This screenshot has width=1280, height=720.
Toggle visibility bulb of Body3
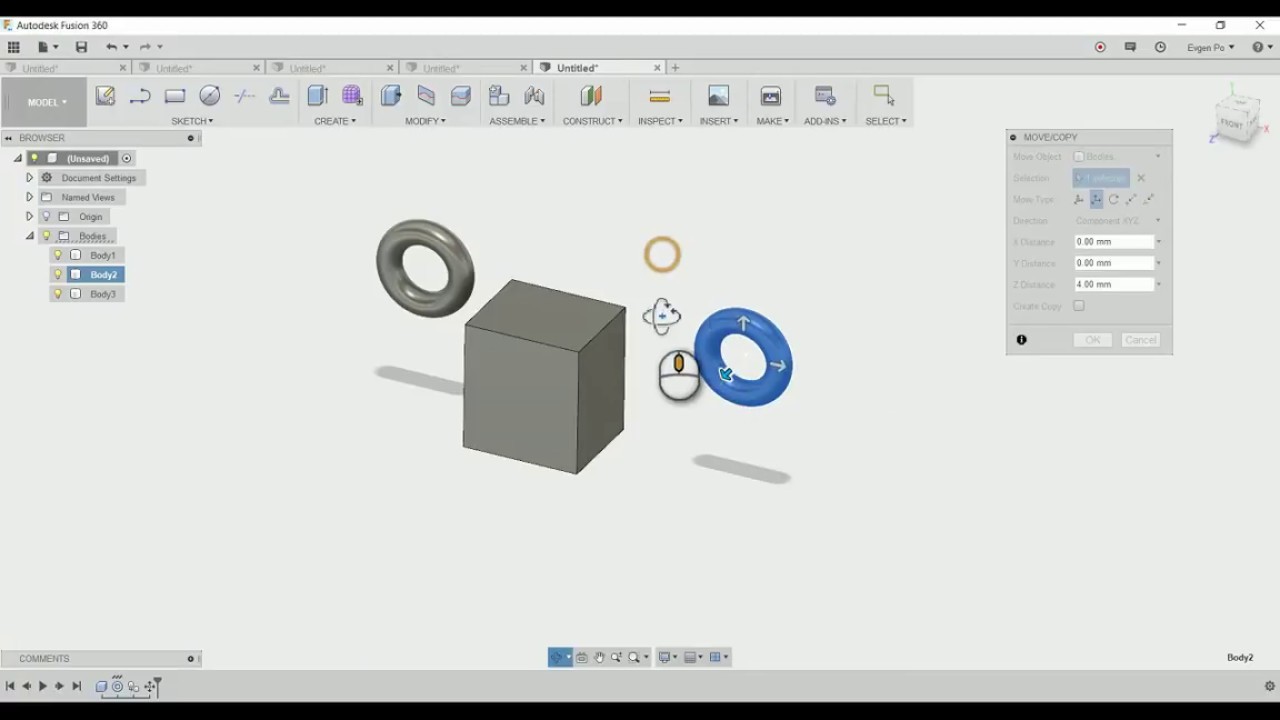[58, 294]
